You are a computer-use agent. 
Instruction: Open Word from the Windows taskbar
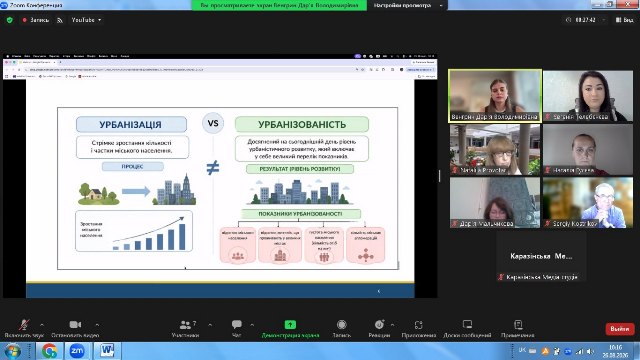tap(107, 351)
